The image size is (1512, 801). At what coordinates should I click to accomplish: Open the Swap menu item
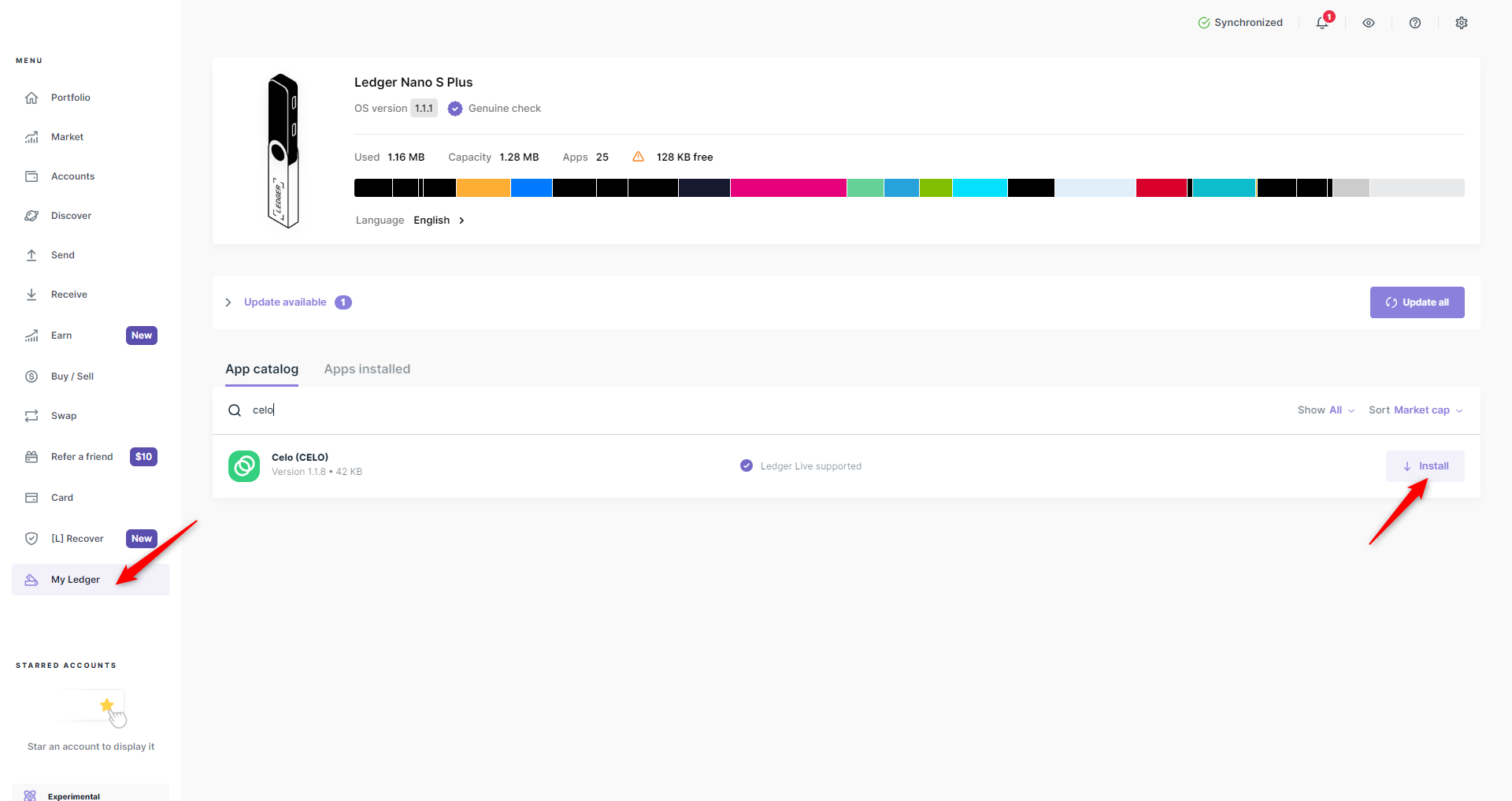point(91,416)
